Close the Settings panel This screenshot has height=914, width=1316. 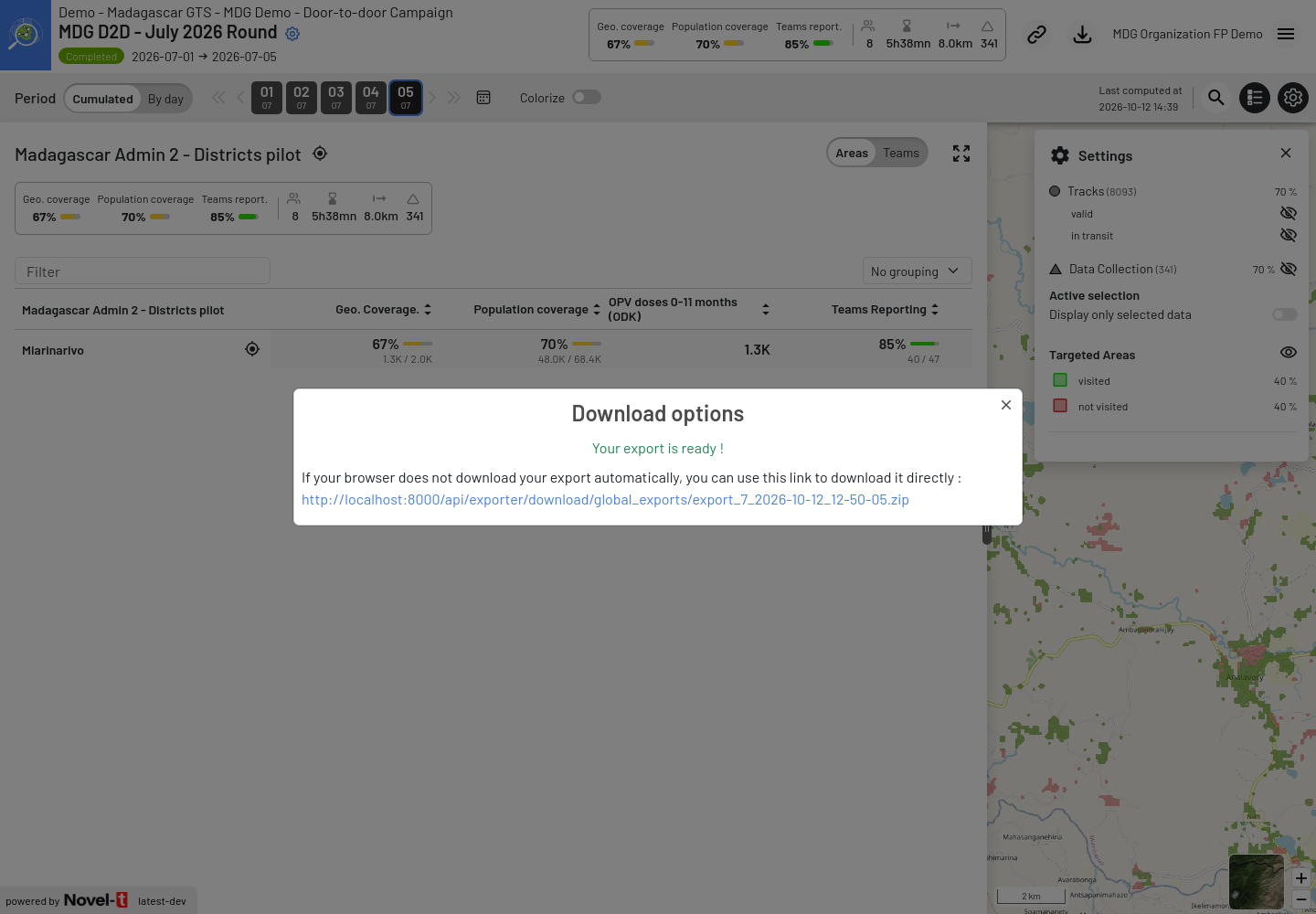pos(1286,153)
